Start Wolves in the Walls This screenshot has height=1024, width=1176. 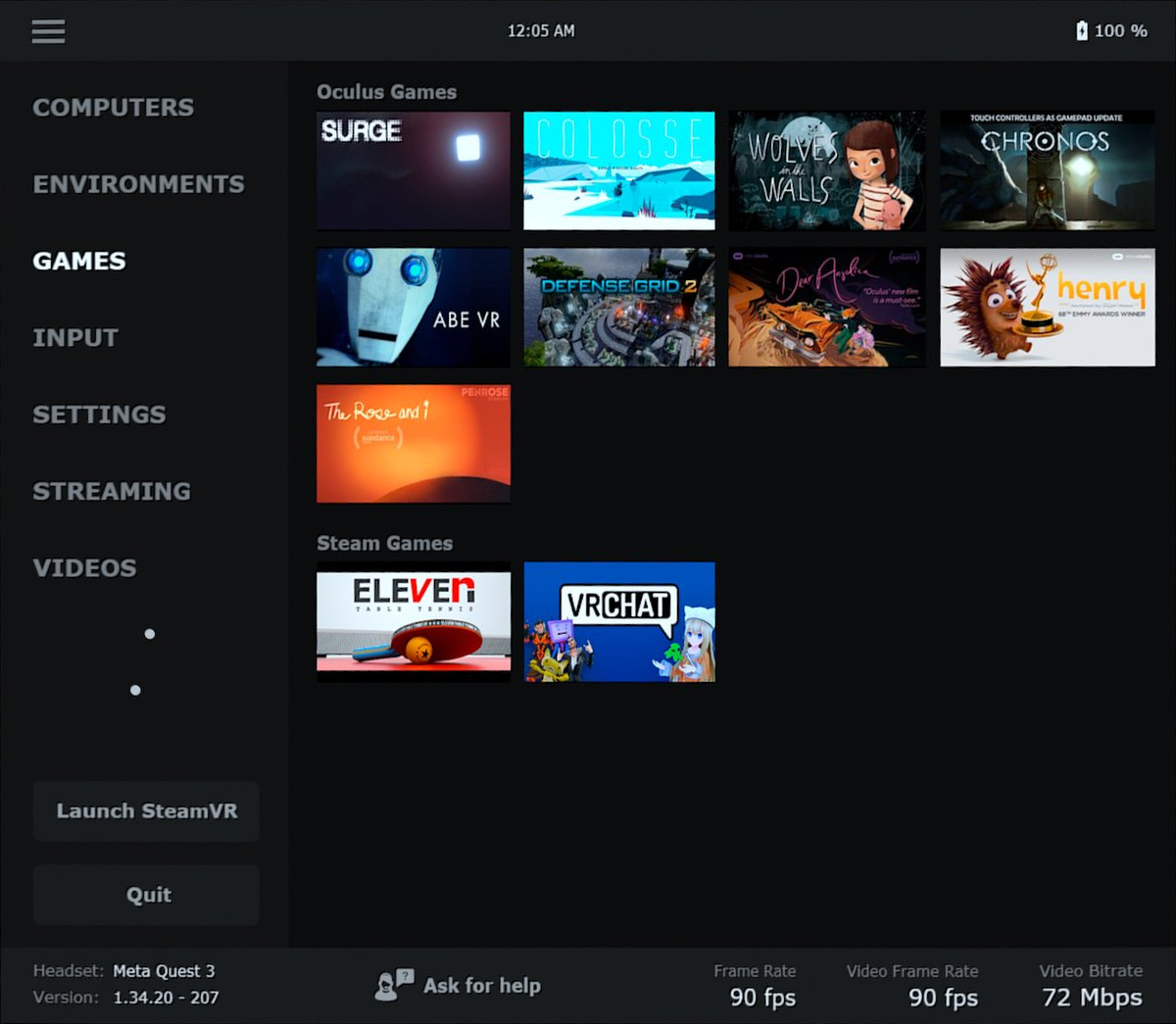827,171
